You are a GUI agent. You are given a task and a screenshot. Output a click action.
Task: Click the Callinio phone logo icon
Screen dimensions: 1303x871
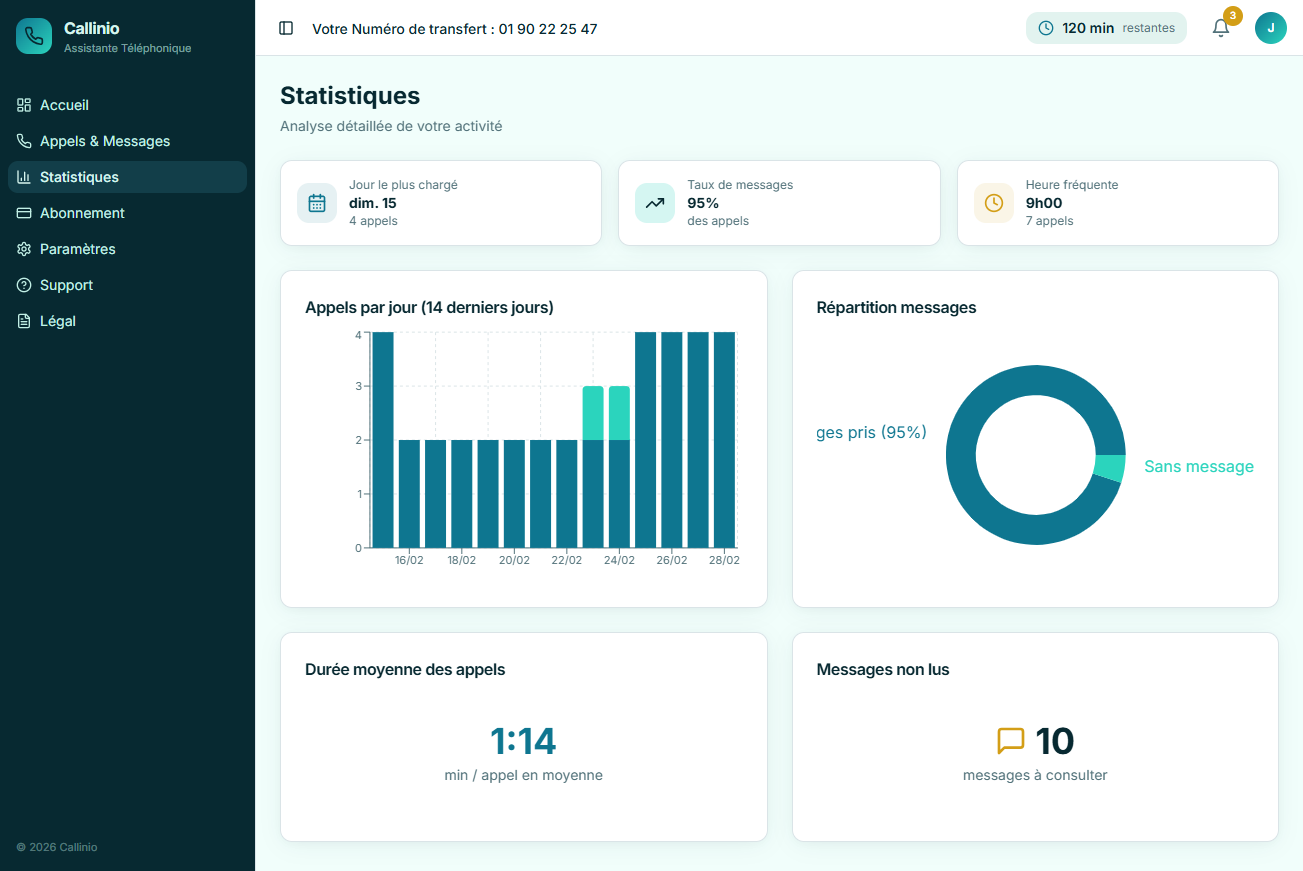(34, 36)
